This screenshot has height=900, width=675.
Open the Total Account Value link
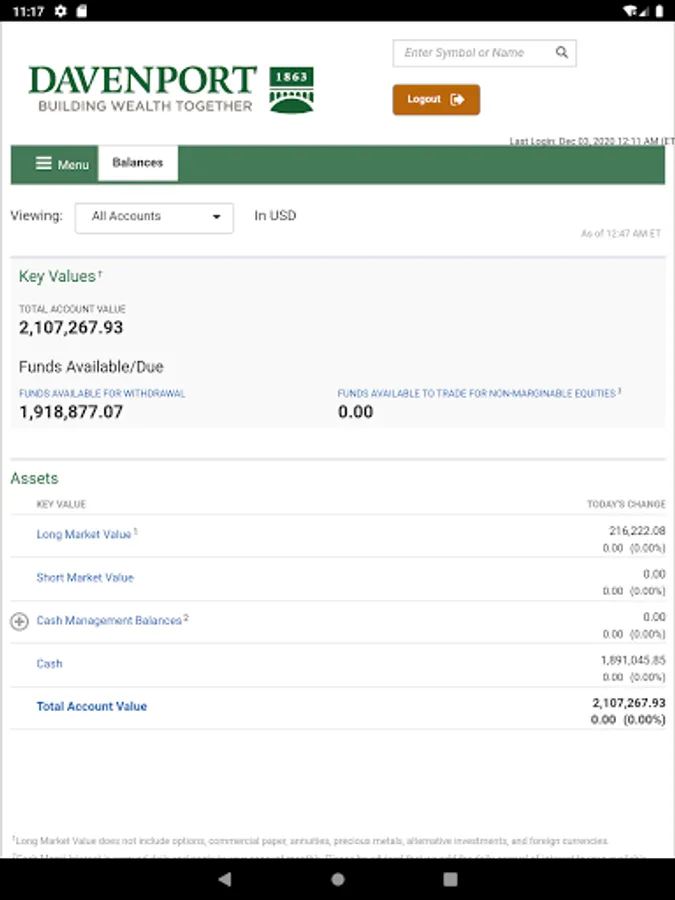[92, 707]
